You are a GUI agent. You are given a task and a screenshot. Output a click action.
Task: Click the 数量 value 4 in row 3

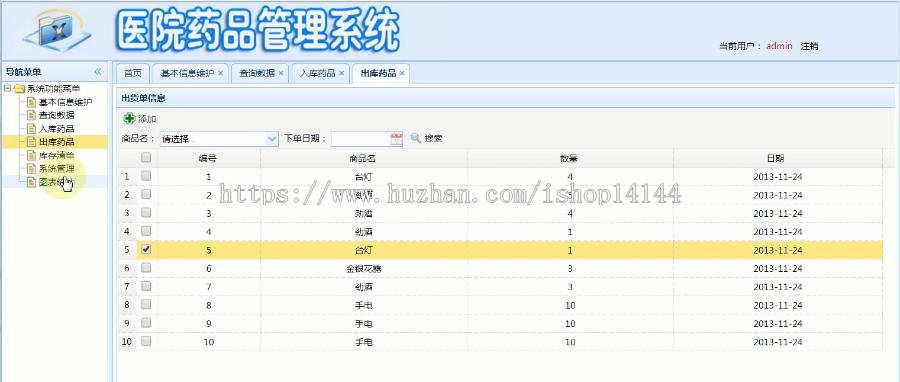570,213
